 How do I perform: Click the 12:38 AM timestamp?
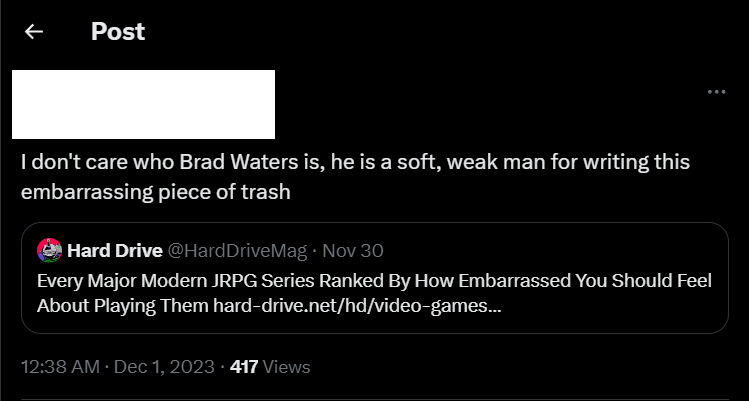tap(59, 367)
